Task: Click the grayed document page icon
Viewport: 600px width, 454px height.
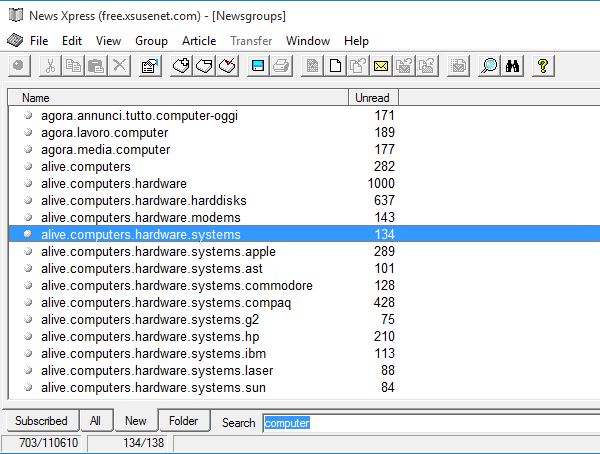Action: coord(312,66)
